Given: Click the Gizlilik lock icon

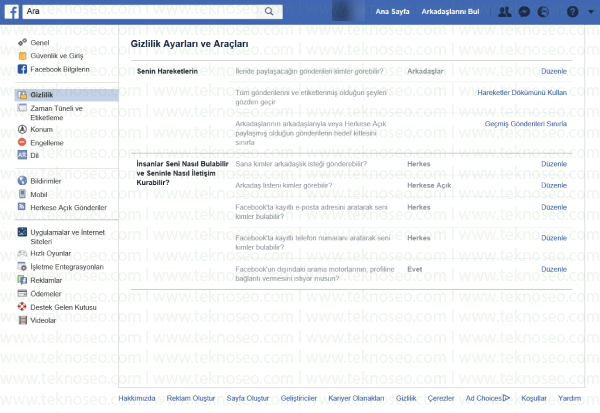Looking at the screenshot, I should [x=23, y=95].
